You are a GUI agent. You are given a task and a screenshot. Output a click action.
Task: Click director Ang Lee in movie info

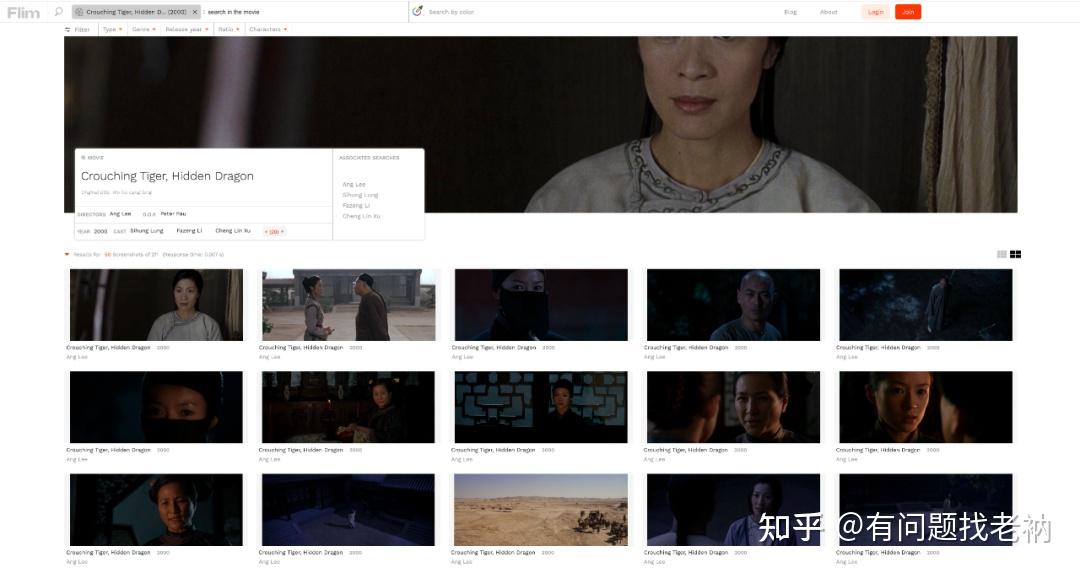(120, 213)
